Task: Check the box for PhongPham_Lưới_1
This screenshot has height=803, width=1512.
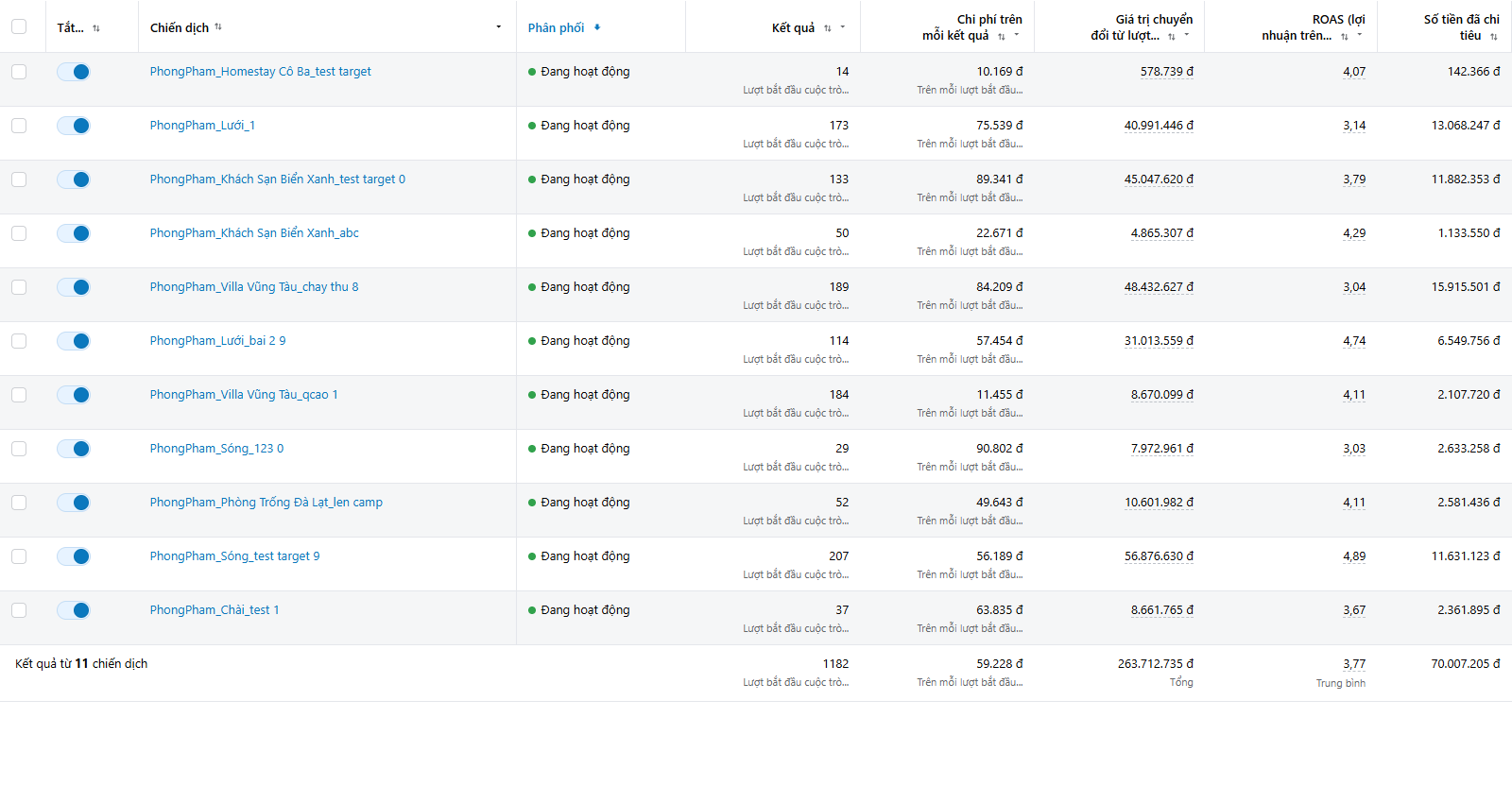Action: [19, 126]
